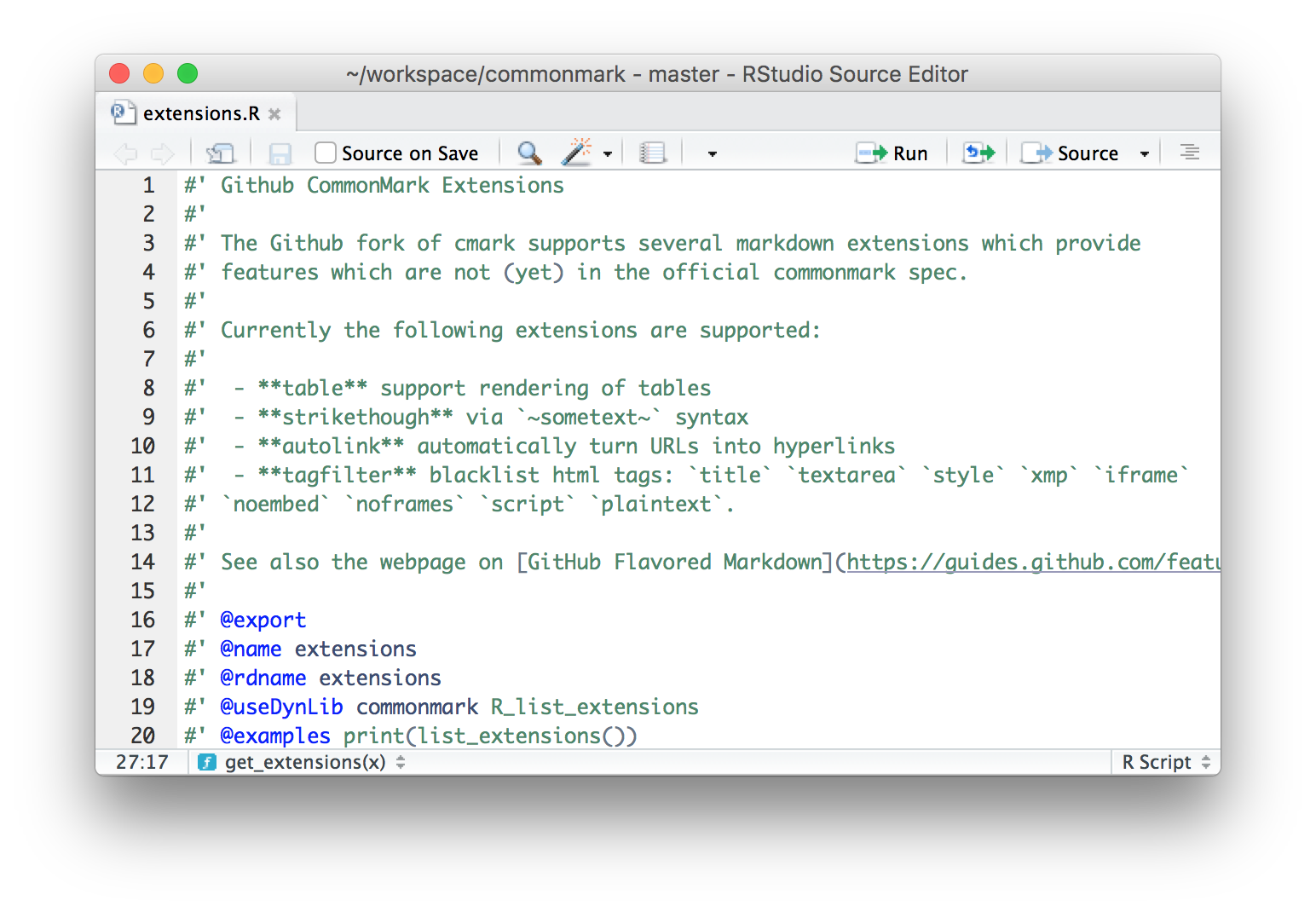Open the R Script file type selector

(1164, 762)
